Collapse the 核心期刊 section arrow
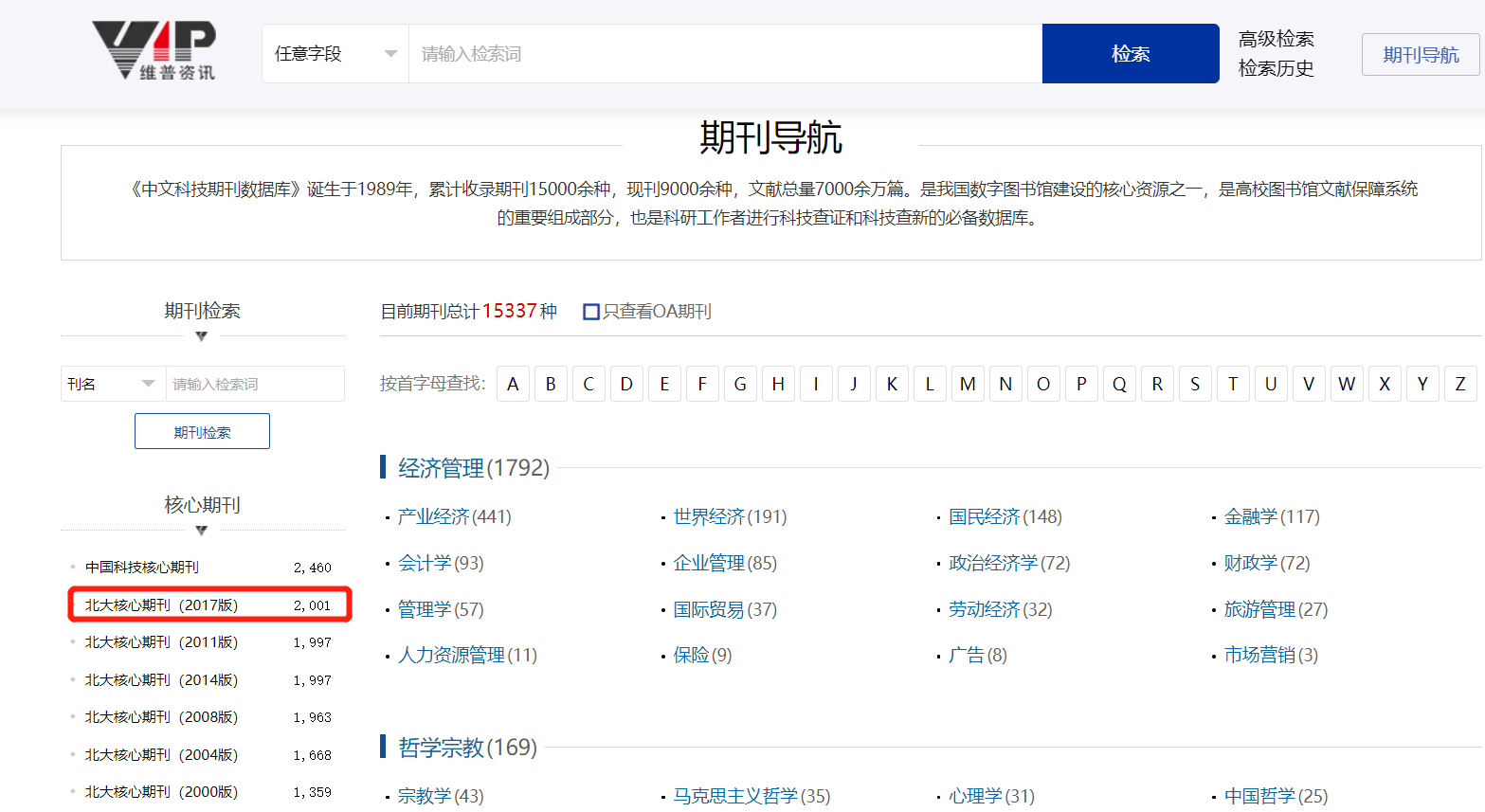The image size is (1485, 812). pyautogui.click(x=201, y=531)
